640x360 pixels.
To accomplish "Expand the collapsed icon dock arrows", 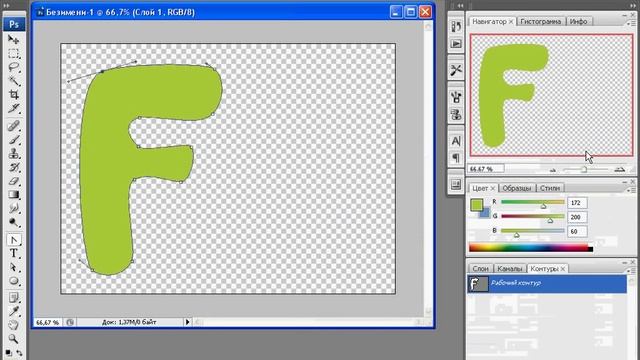I will click(x=460, y=6).
